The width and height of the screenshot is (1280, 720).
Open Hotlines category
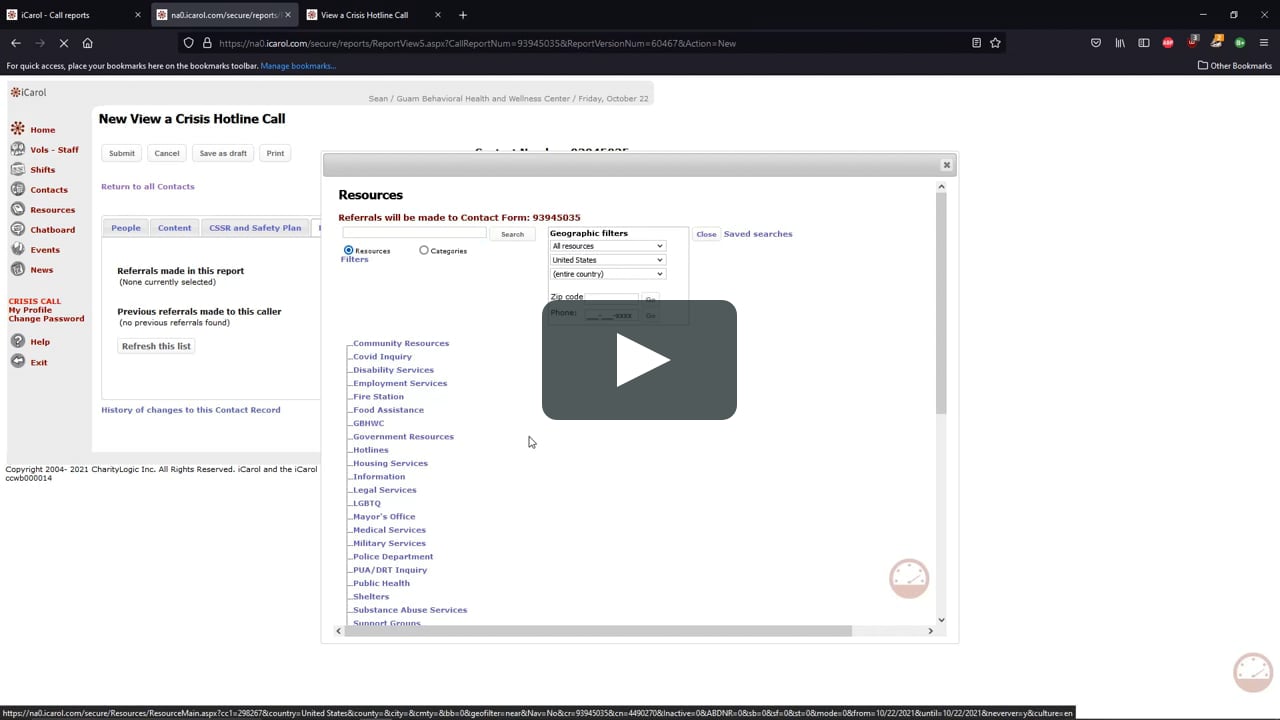(x=370, y=450)
